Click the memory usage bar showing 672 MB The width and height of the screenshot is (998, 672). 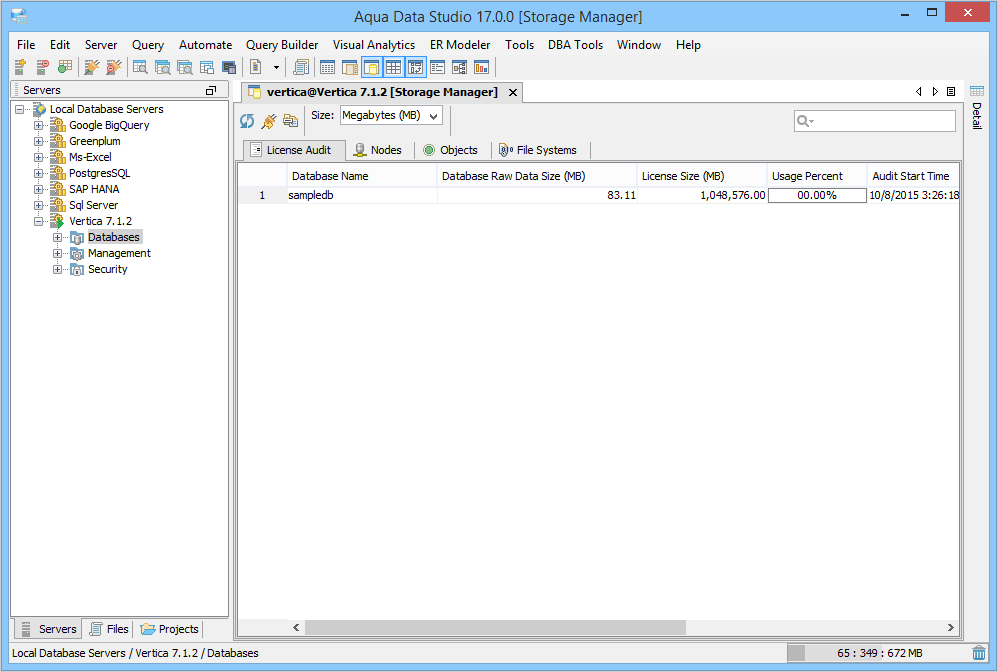[876, 653]
